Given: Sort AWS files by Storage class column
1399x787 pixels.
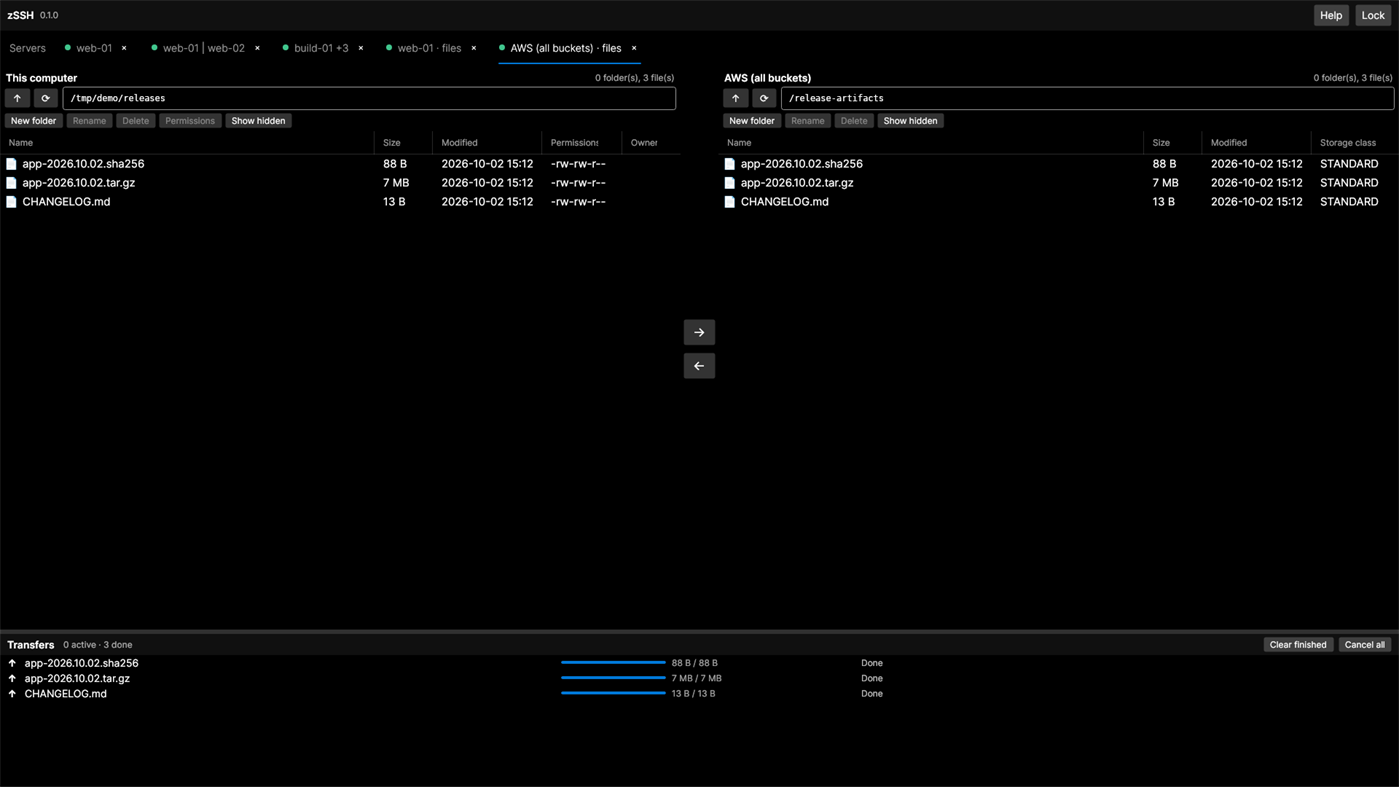Looking at the screenshot, I should coord(1347,143).
